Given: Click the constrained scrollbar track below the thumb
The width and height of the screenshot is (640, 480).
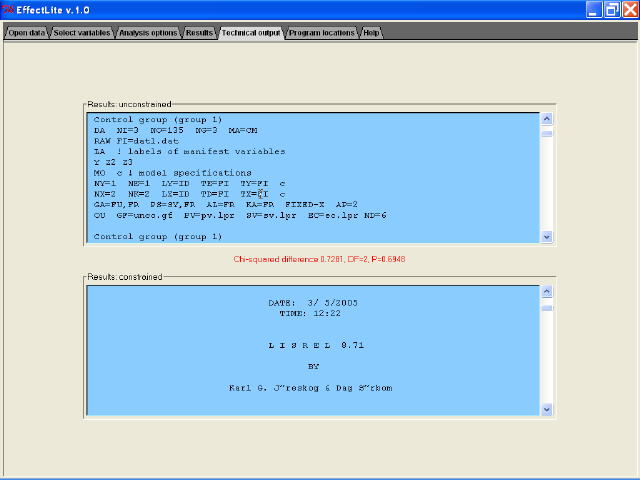Looking at the screenshot, I should click(546, 360).
